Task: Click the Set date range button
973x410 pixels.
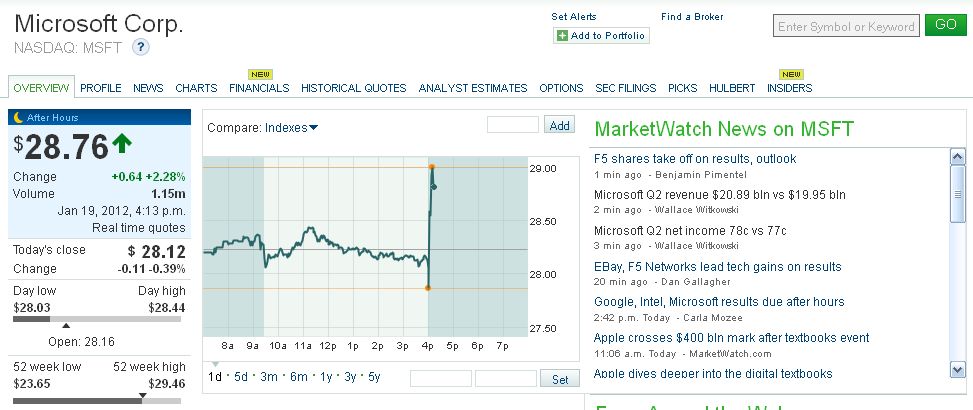Action: click(559, 379)
